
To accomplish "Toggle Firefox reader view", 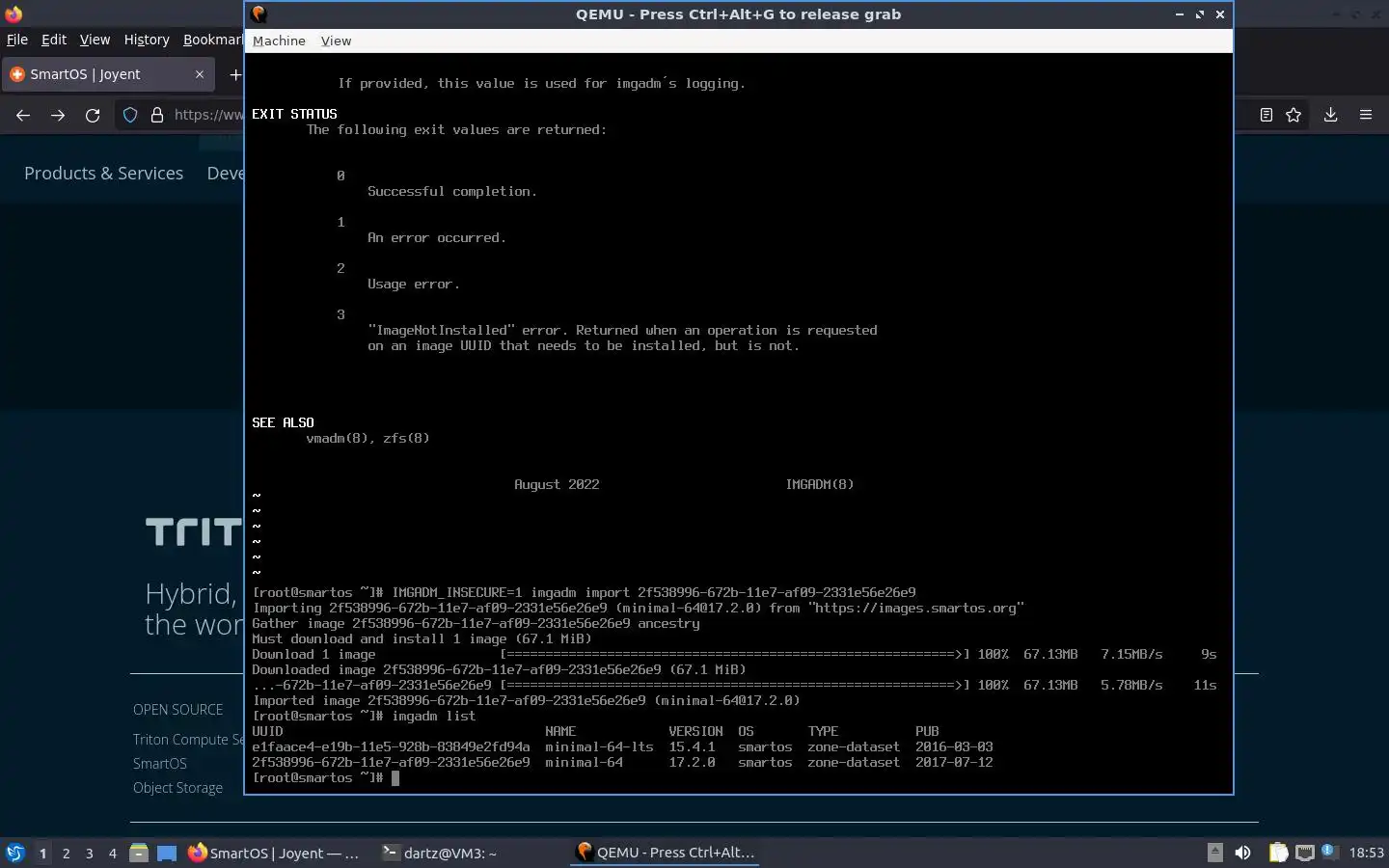I will point(1266,115).
